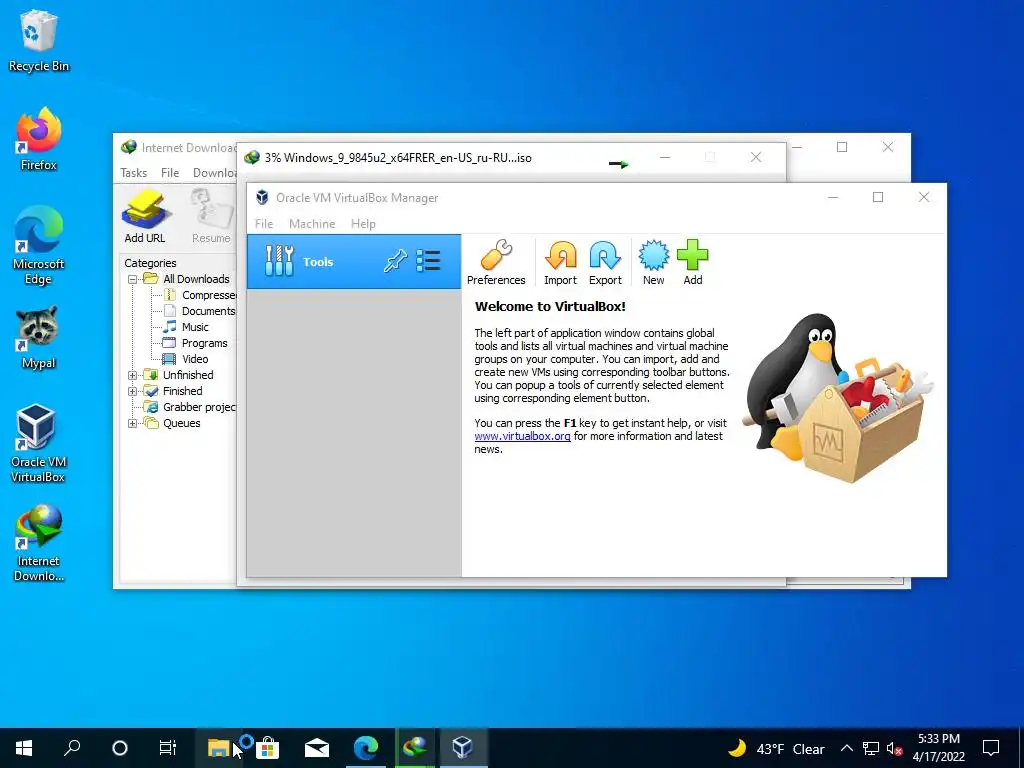
Task: Follow the www.virtualbox.org link
Action: pos(522,436)
